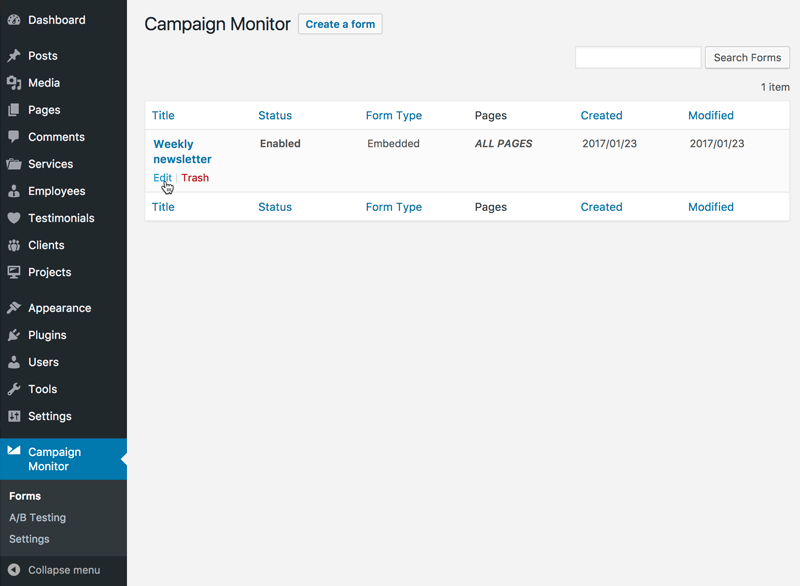This screenshot has height=586, width=800.
Task: Click the Users silhouette icon
Action: (14, 362)
